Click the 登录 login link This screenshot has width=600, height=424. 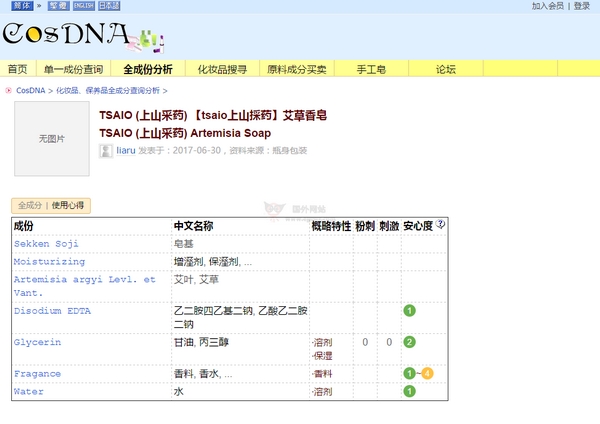[x=581, y=6]
